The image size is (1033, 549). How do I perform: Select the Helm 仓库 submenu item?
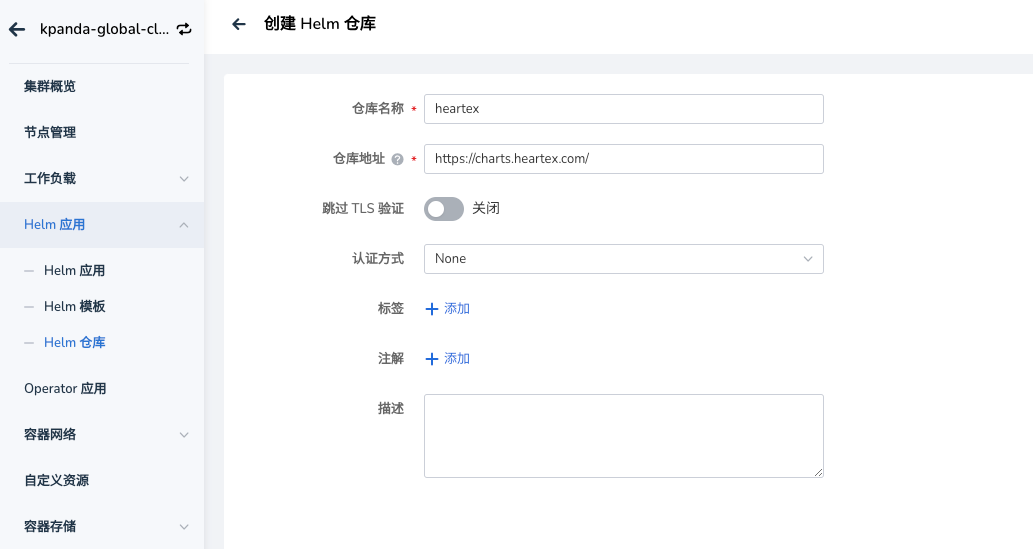tap(75, 343)
